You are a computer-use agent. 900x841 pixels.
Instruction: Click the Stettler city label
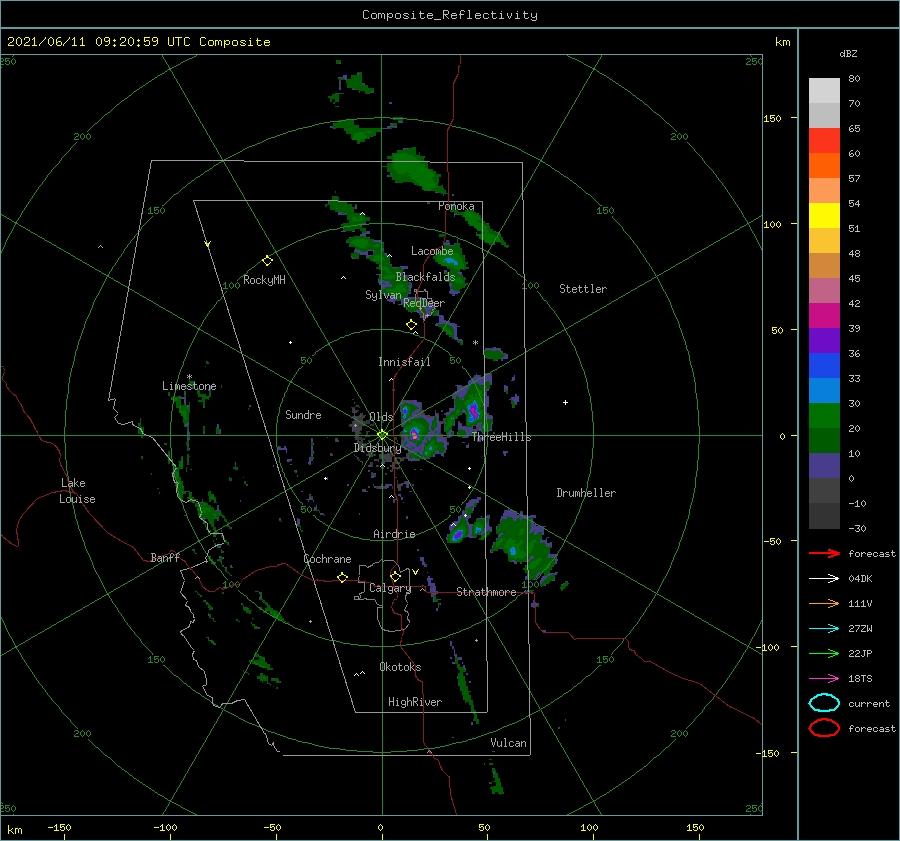(x=583, y=289)
